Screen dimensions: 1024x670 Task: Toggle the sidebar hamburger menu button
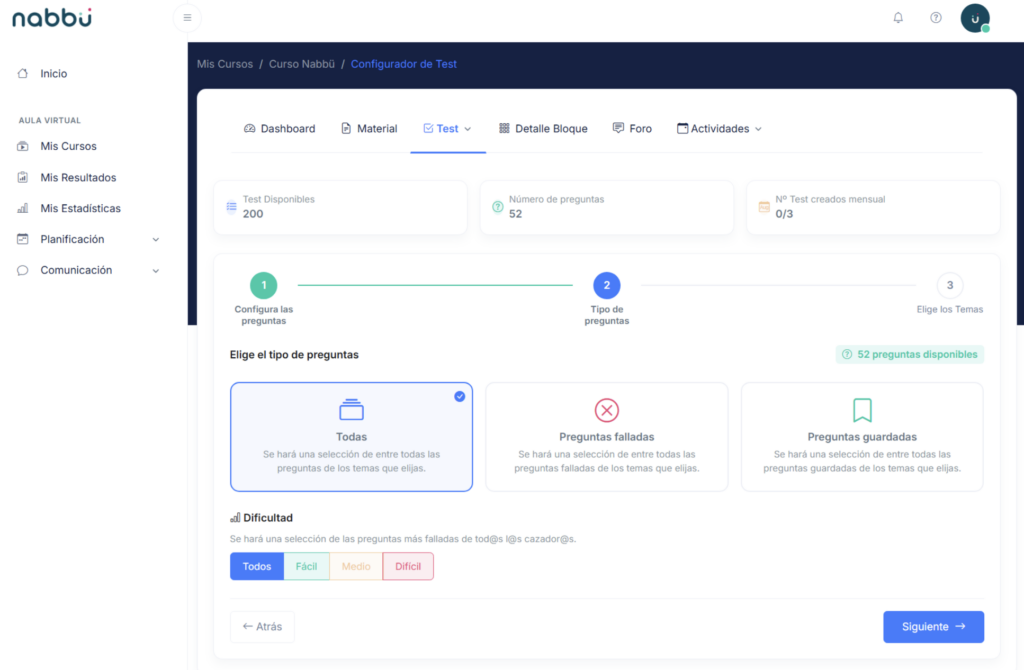187,18
